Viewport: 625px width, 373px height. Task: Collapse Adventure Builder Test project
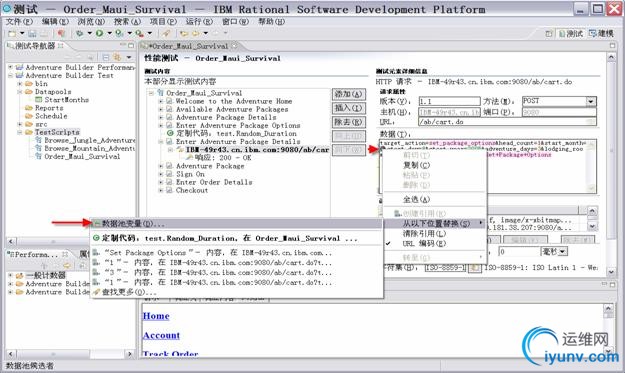click(x=10, y=75)
